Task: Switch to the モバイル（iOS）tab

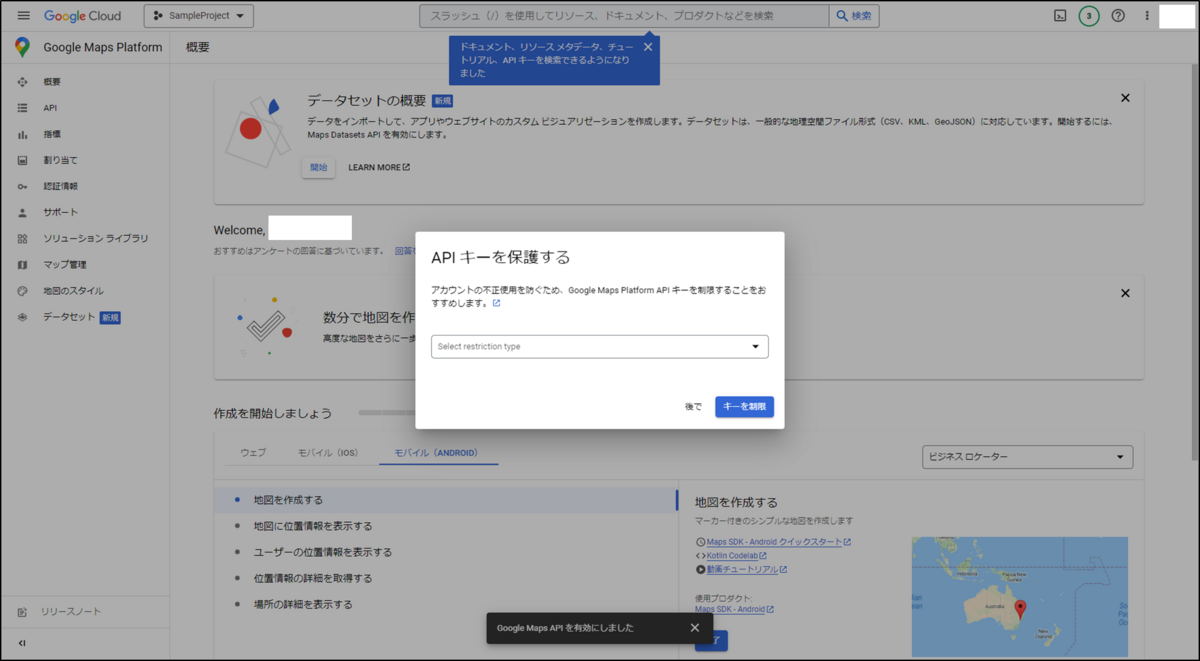Action: pos(328,453)
